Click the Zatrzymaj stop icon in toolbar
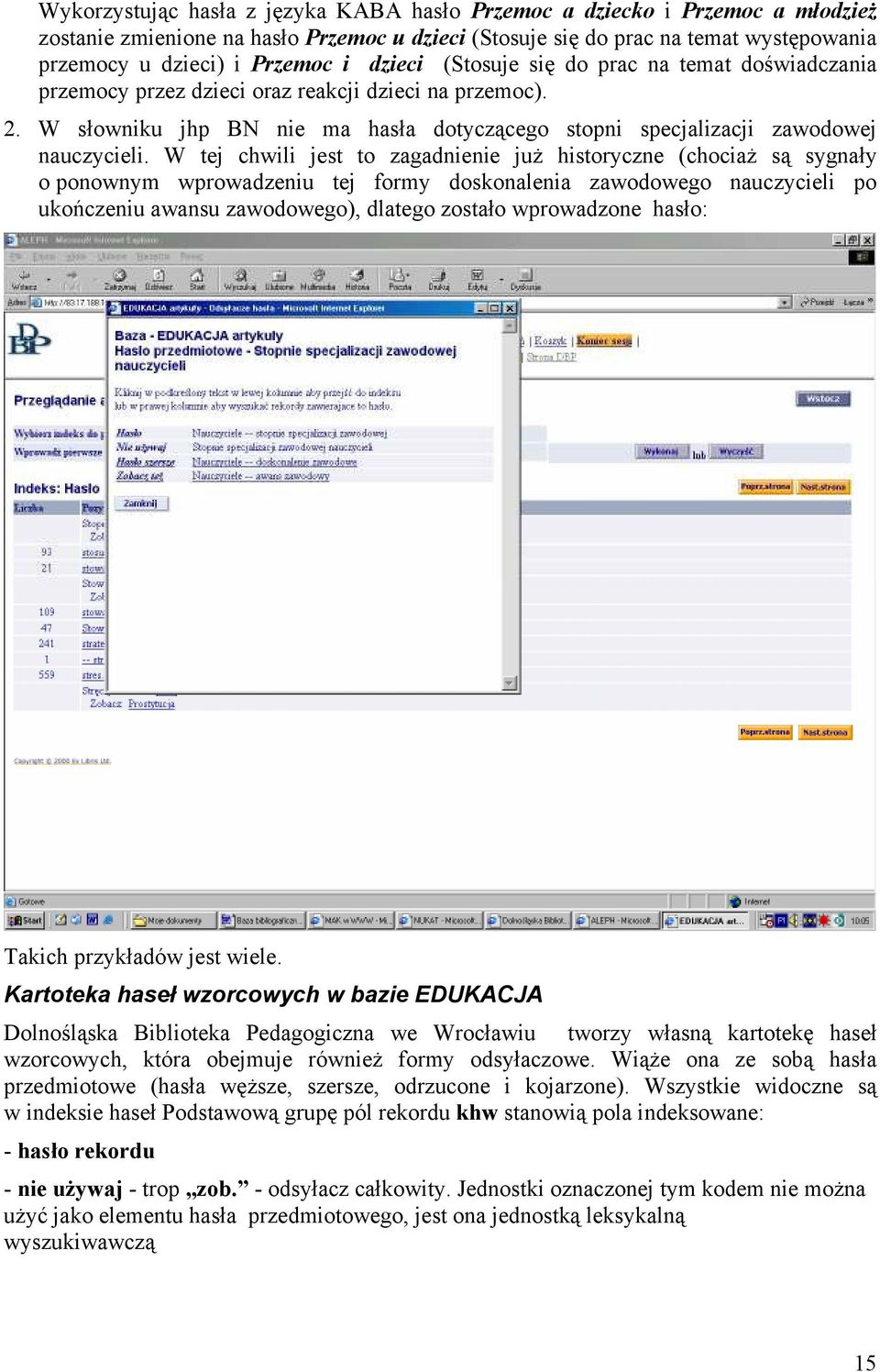Viewport: 880px width, 1372px height. (x=119, y=279)
